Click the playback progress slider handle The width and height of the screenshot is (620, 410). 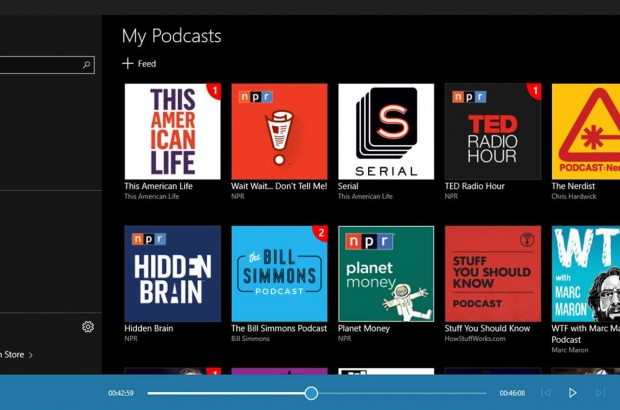311,393
